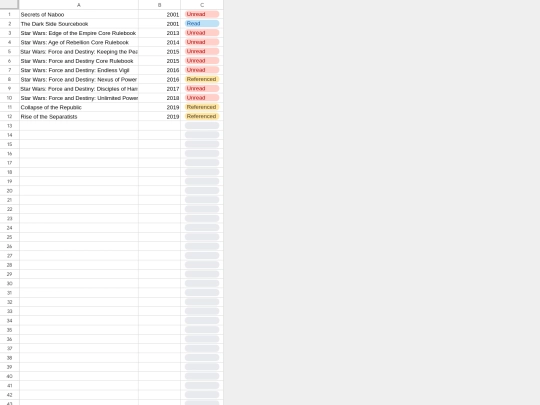Open the Referenced chip for Collapse of the Republic
Image resolution: width=540 pixels, height=405 pixels.
(x=202, y=107)
